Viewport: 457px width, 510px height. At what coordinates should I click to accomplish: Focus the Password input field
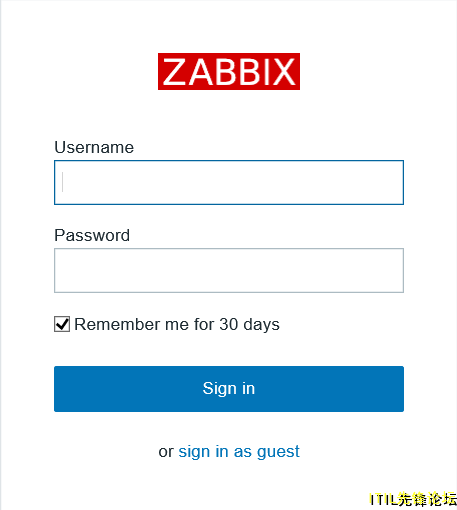coord(229,270)
